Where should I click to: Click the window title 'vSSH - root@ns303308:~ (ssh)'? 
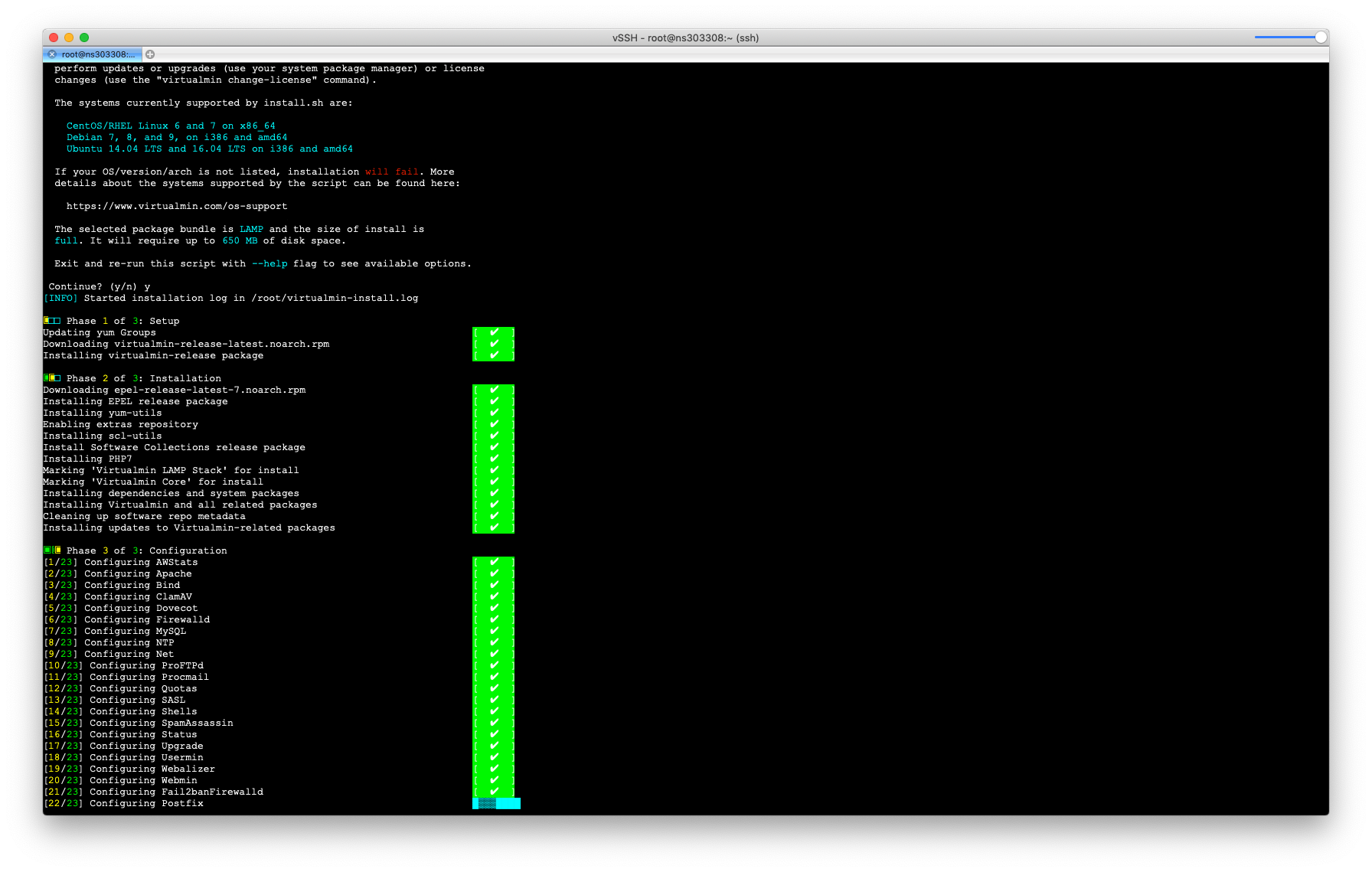coord(685,38)
